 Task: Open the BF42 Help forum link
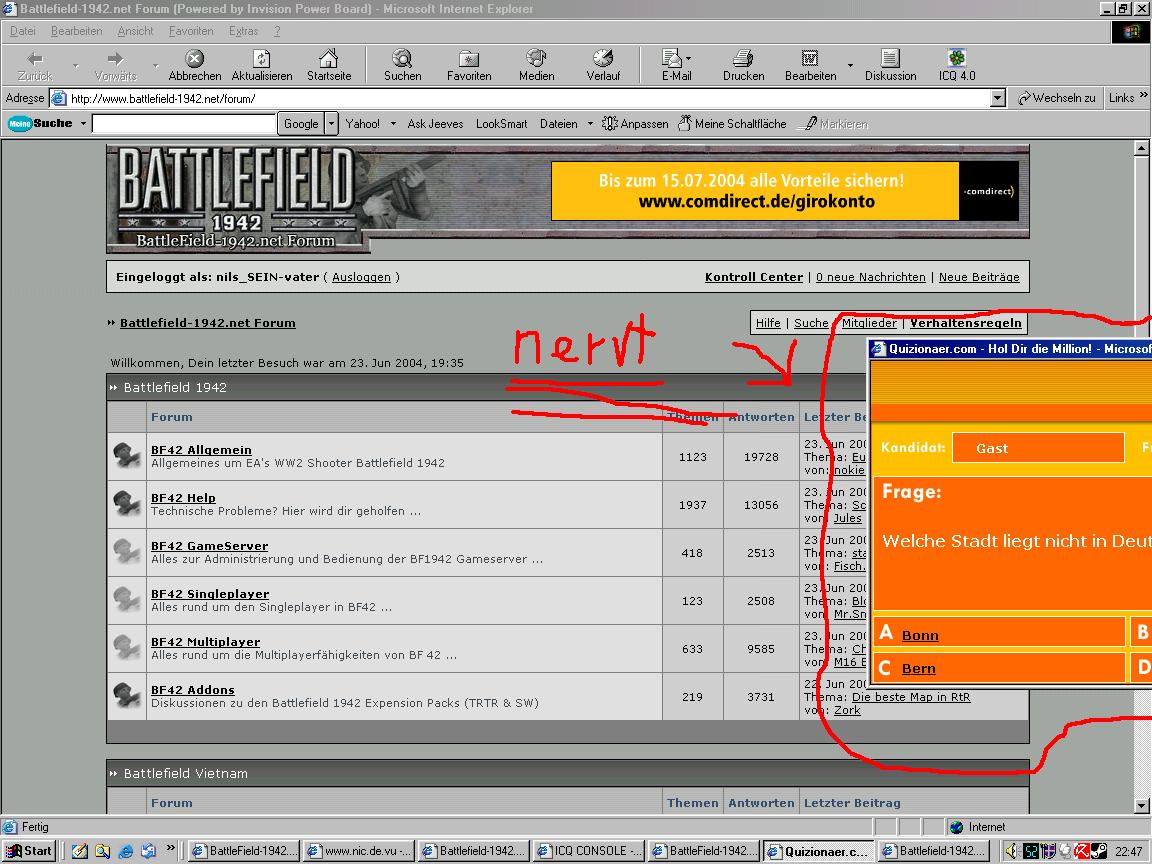(183, 497)
